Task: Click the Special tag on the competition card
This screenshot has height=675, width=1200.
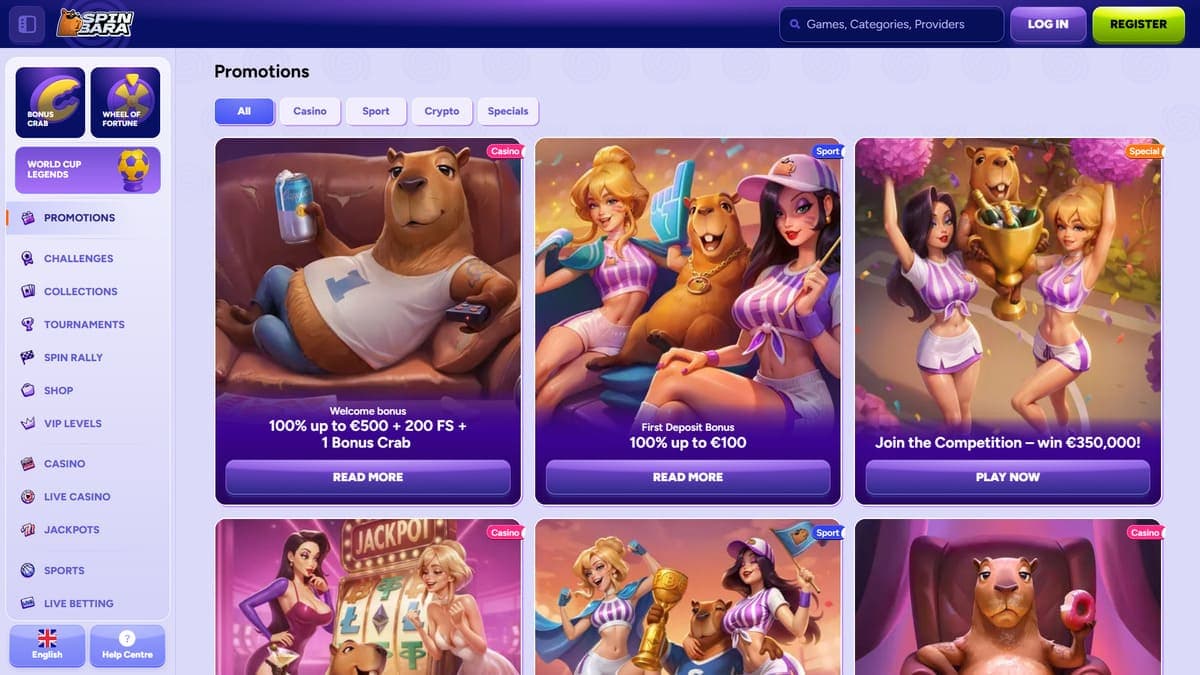Action: [1144, 152]
